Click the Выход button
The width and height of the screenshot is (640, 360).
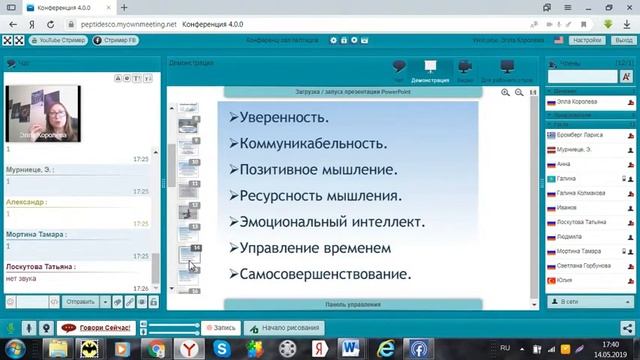(x=623, y=40)
